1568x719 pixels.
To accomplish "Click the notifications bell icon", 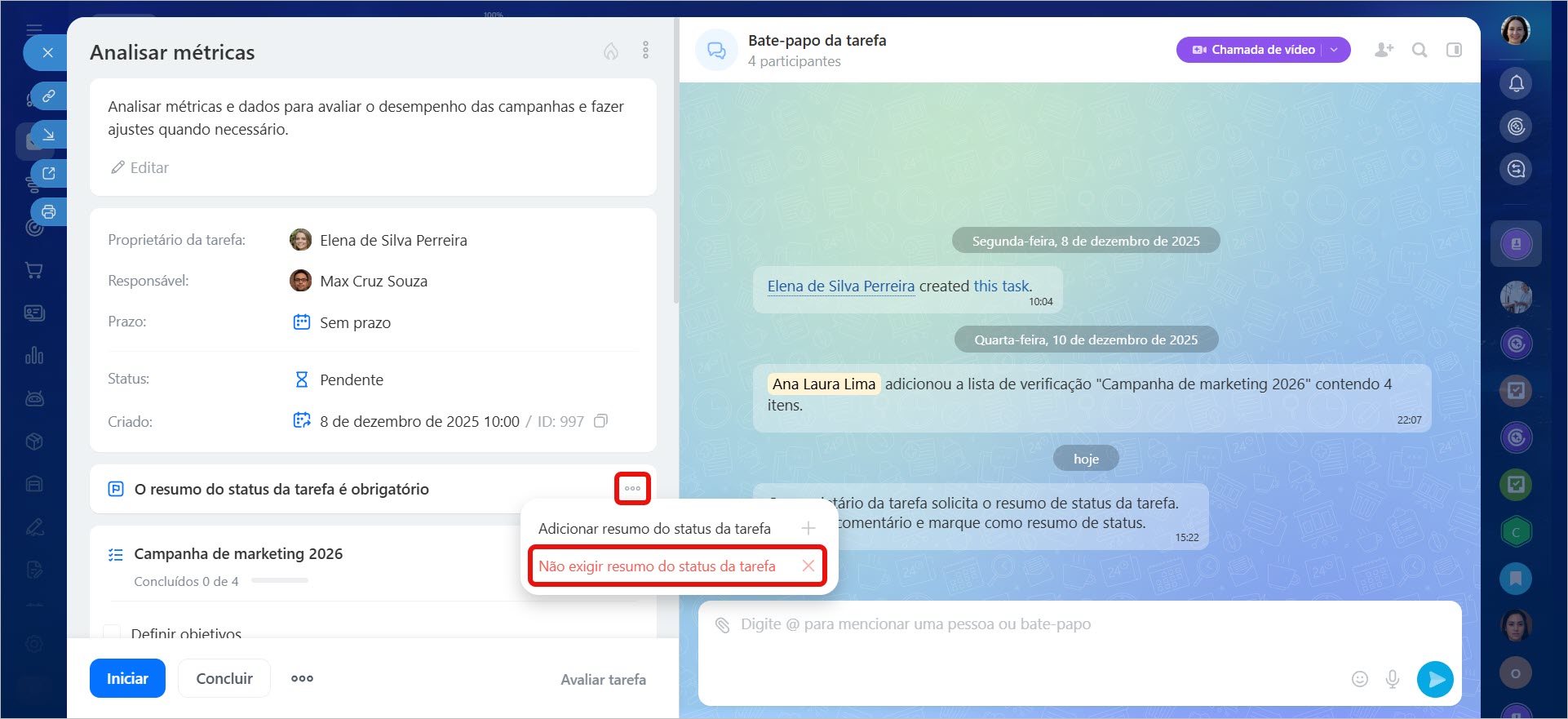I will 1516,83.
